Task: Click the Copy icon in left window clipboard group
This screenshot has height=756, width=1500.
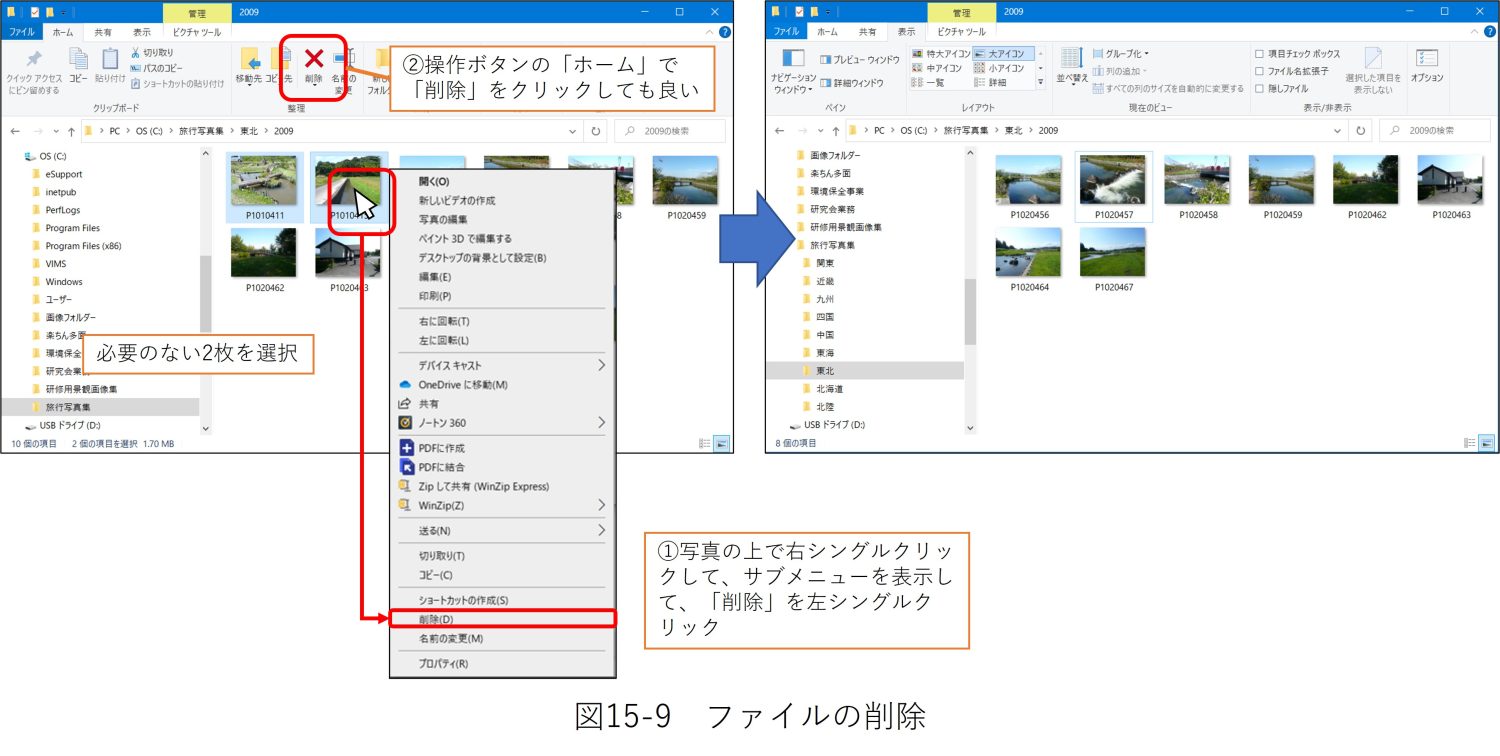Action: (78, 59)
